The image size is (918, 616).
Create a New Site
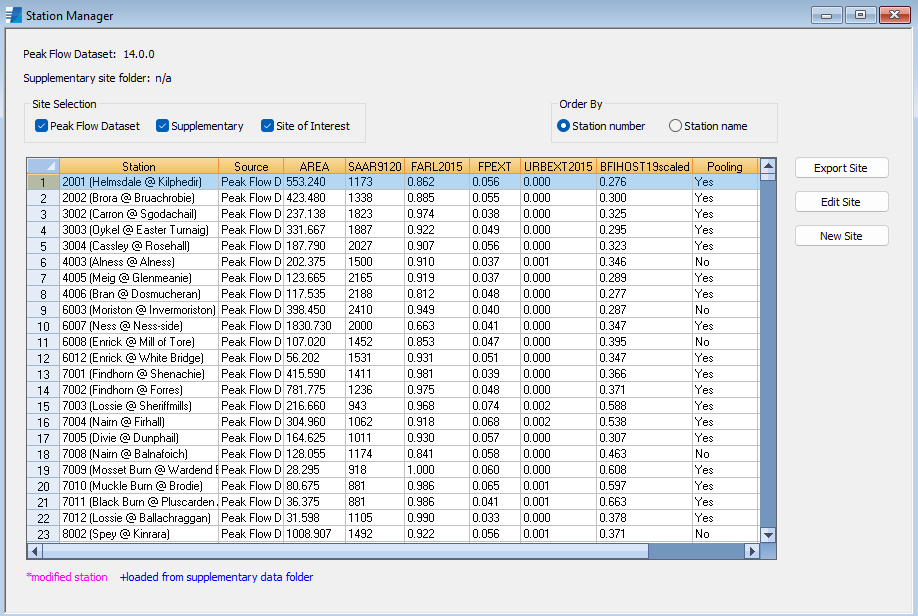[841, 236]
